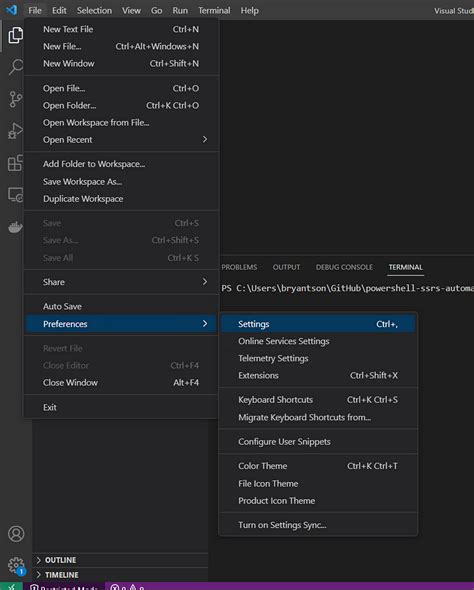The image size is (474, 590).
Task: Choose New File... menu entry
Action: pos(122,46)
